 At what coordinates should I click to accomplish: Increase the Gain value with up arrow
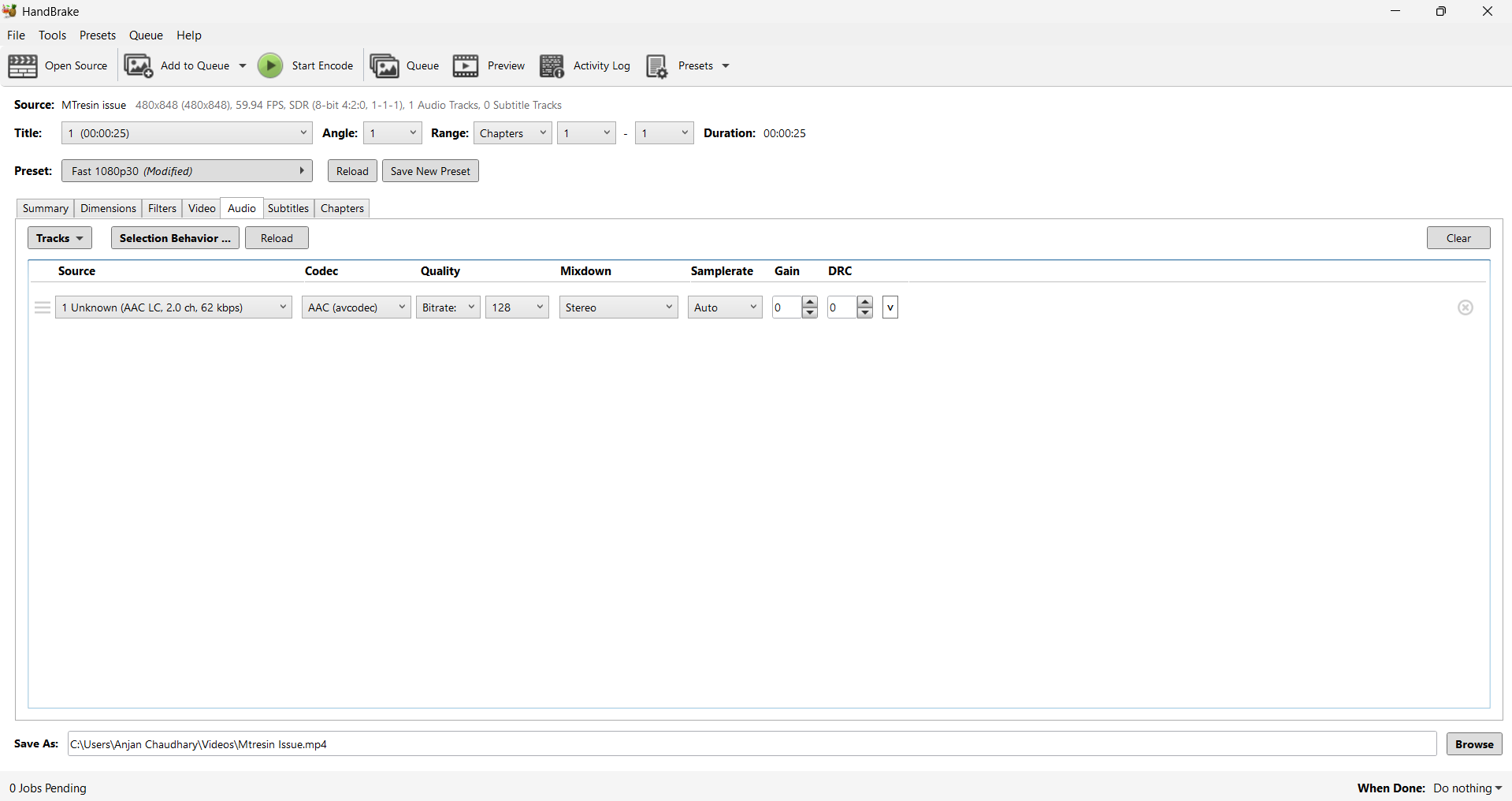point(810,302)
